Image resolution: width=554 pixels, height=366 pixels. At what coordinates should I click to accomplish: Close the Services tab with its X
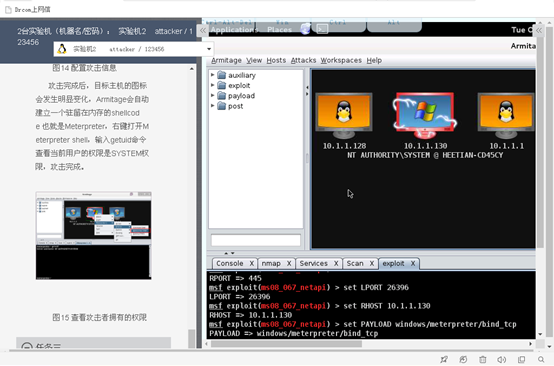(x=336, y=264)
